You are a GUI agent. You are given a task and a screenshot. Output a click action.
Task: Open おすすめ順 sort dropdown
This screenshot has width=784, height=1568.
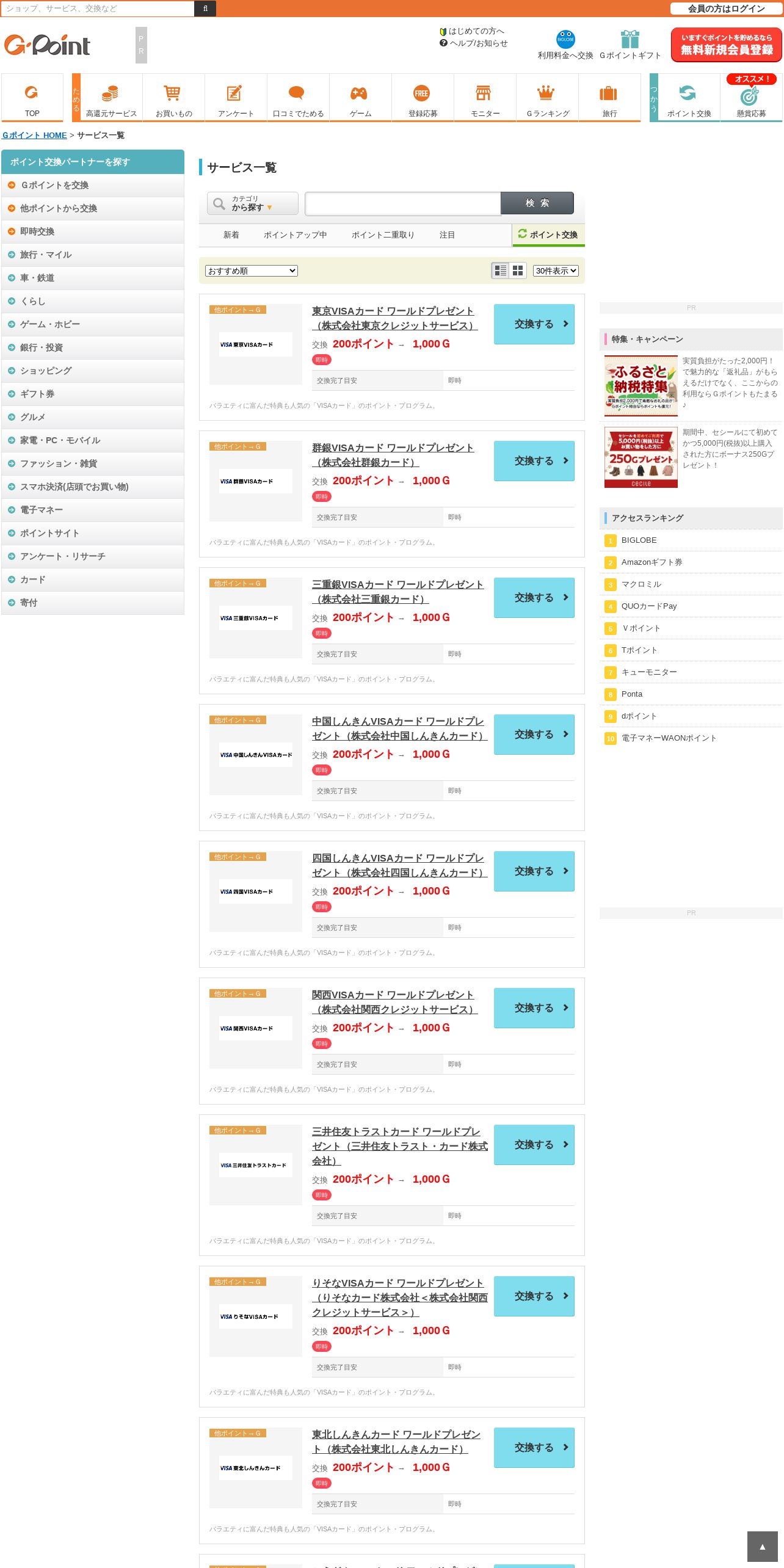pyautogui.click(x=252, y=270)
